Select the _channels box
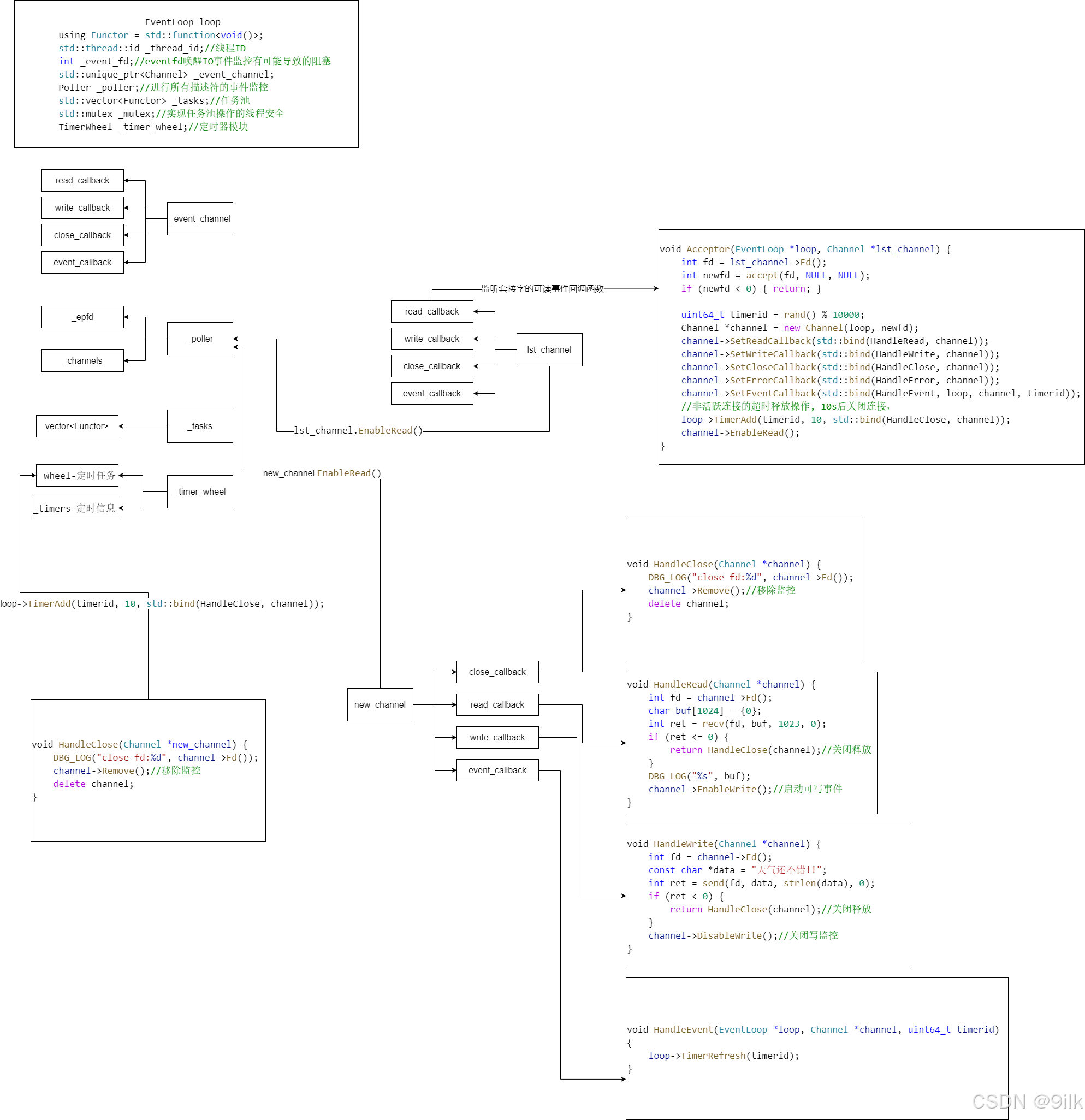The width and height of the screenshot is (1085, 1120). 82,360
